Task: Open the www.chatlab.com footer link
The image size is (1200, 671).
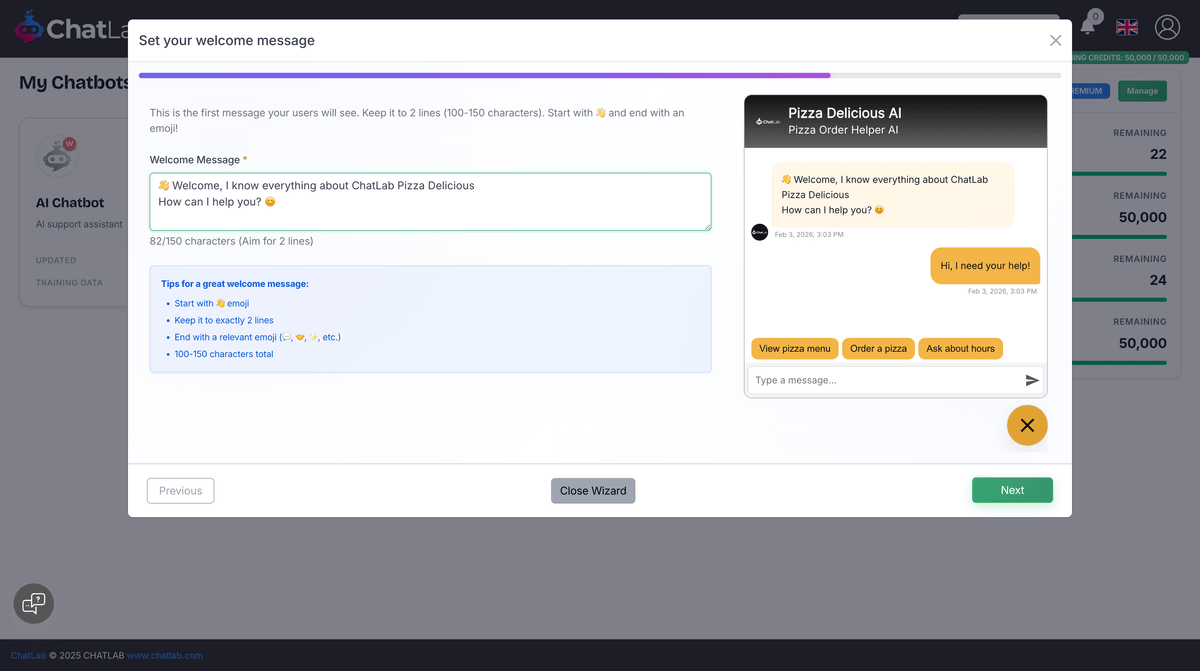Action: 162,656
